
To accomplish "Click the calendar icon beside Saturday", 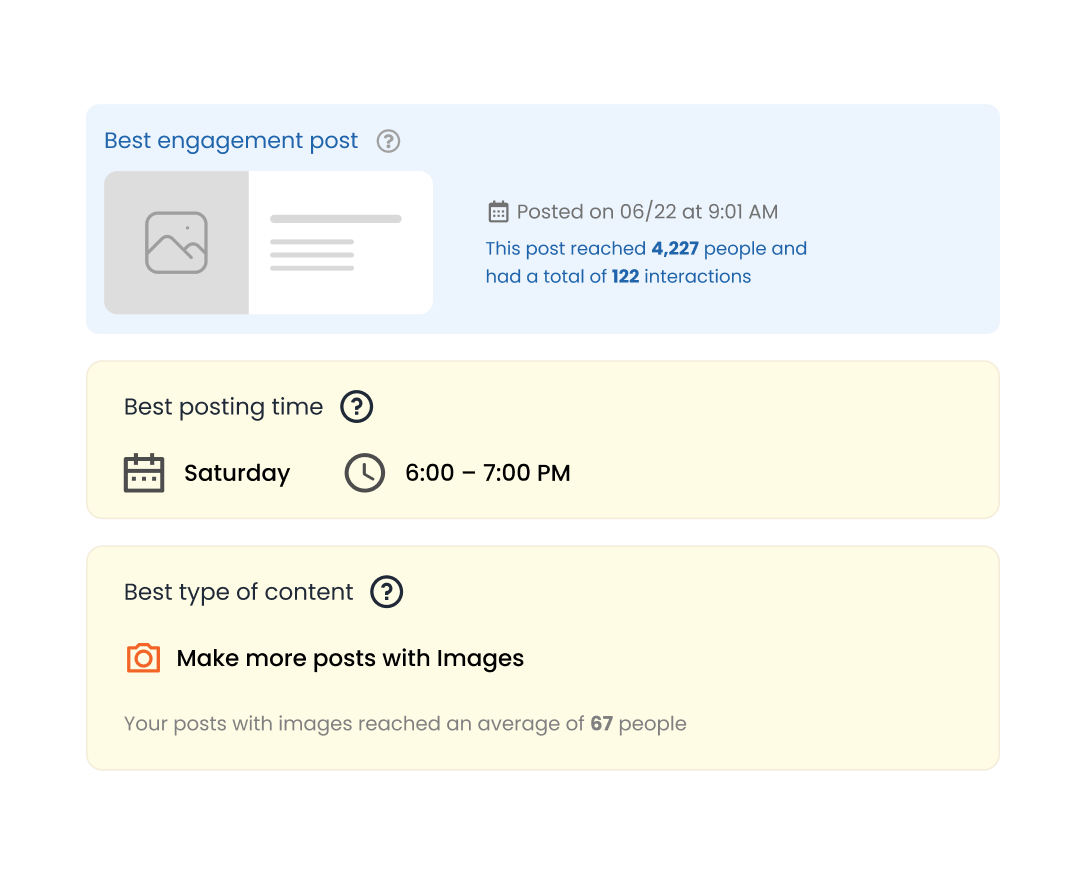I will (x=144, y=473).
